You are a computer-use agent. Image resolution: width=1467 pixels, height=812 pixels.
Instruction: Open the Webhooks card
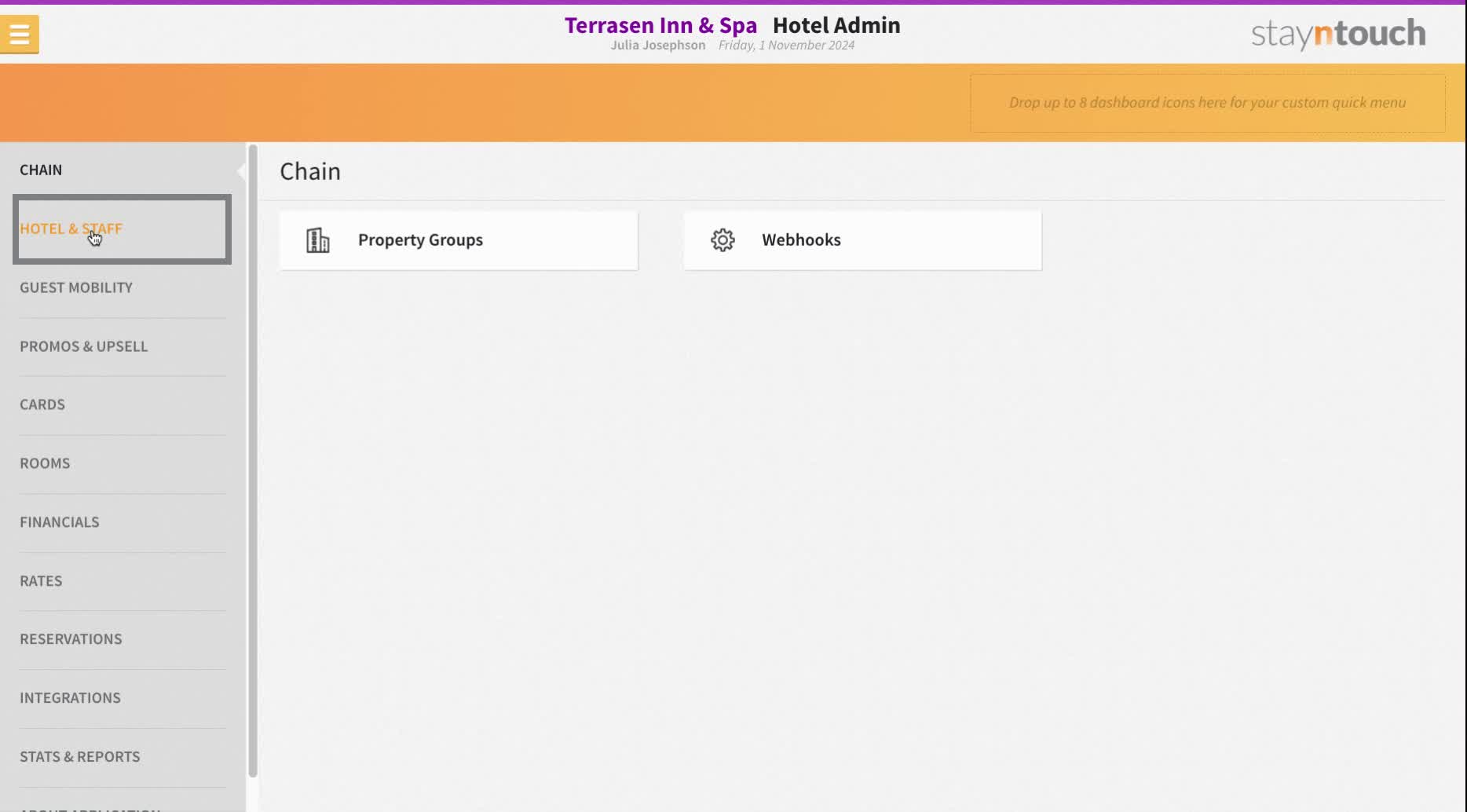(862, 240)
